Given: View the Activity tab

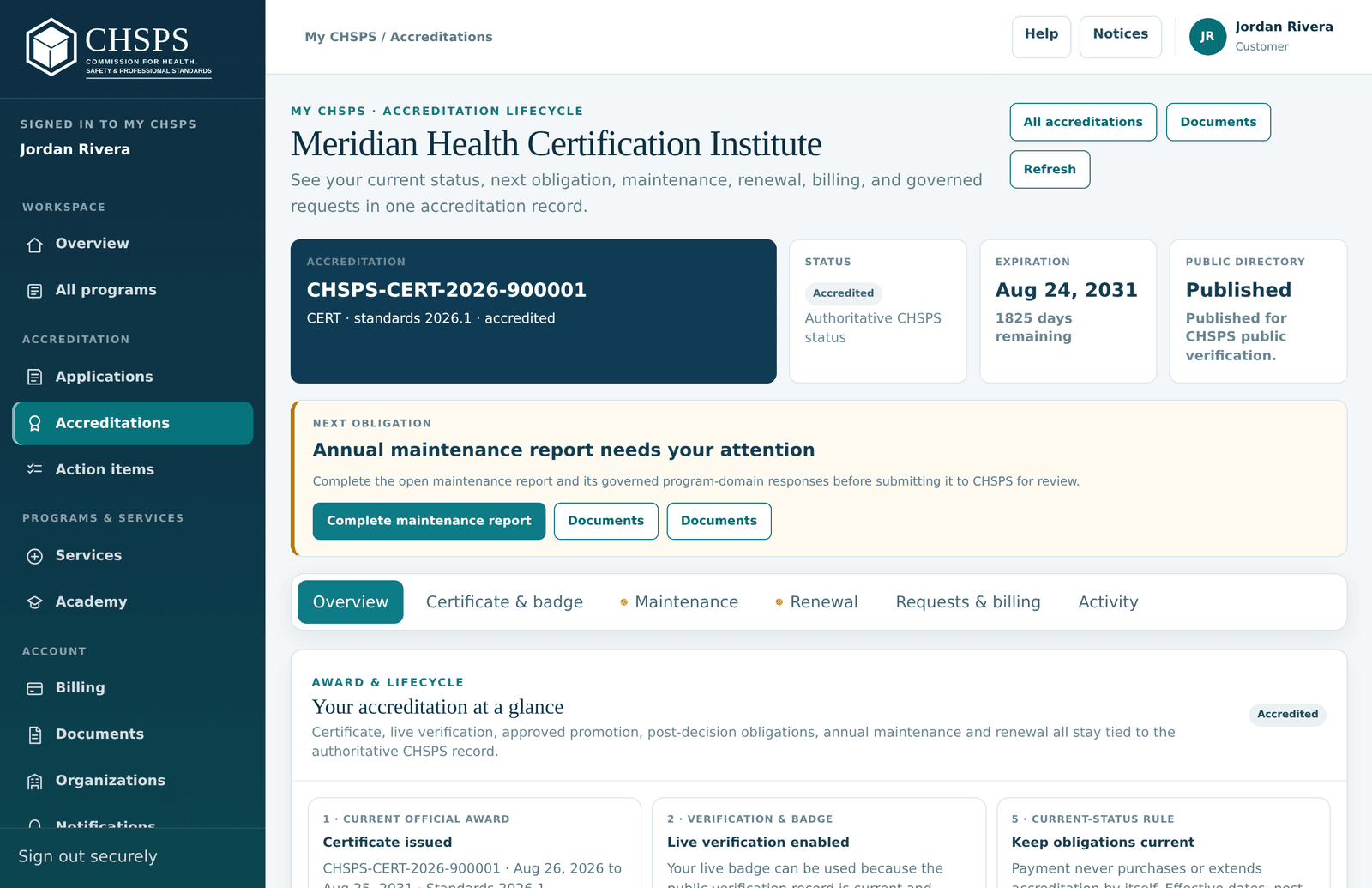Looking at the screenshot, I should tap(1108, 602).
